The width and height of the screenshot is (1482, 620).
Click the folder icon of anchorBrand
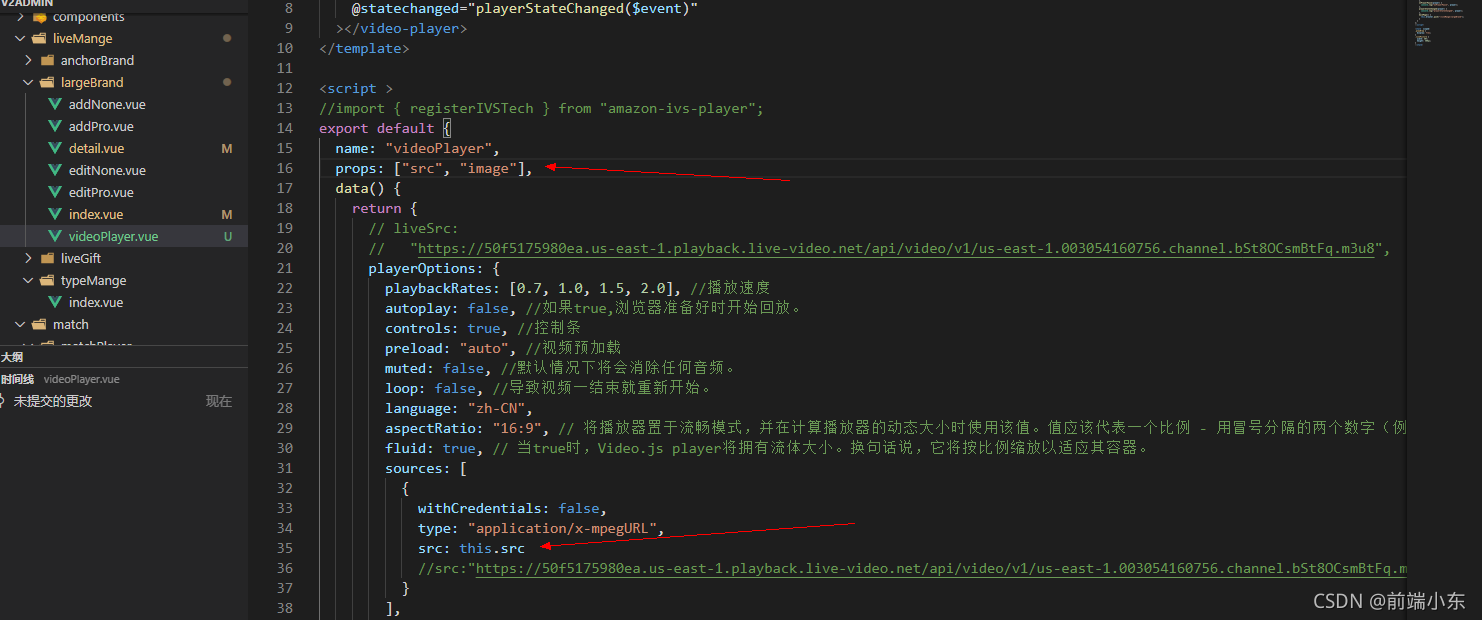click(x=47, y=61)
